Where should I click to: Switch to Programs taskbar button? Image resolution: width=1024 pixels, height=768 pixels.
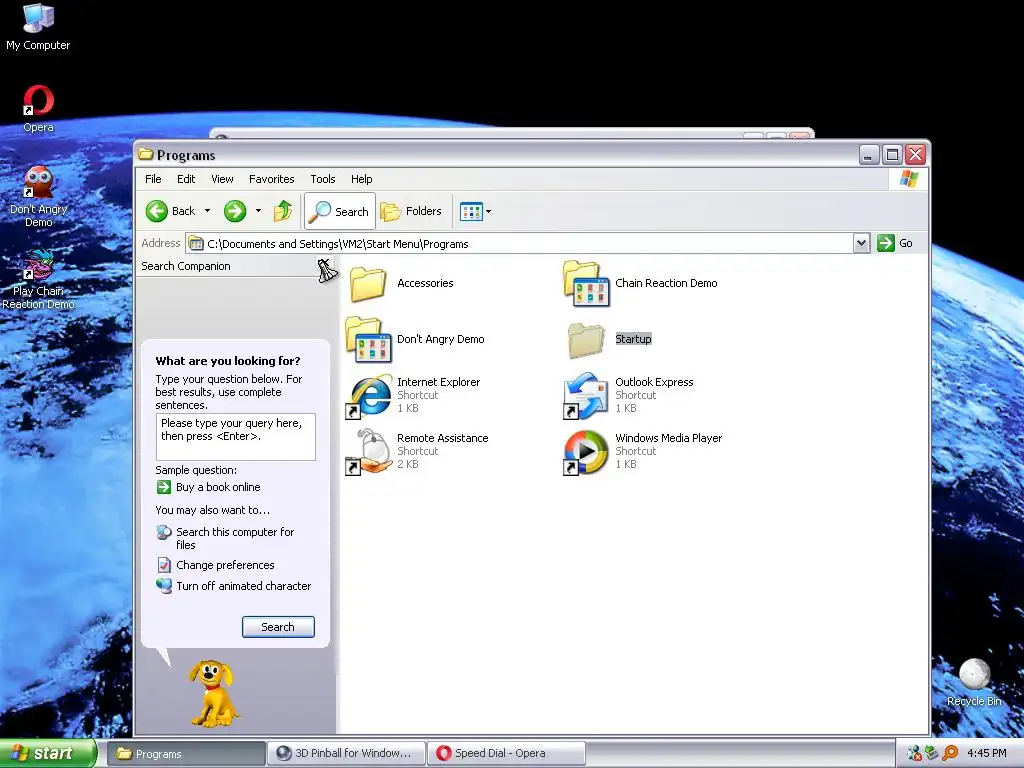click(x=185, y=754)
